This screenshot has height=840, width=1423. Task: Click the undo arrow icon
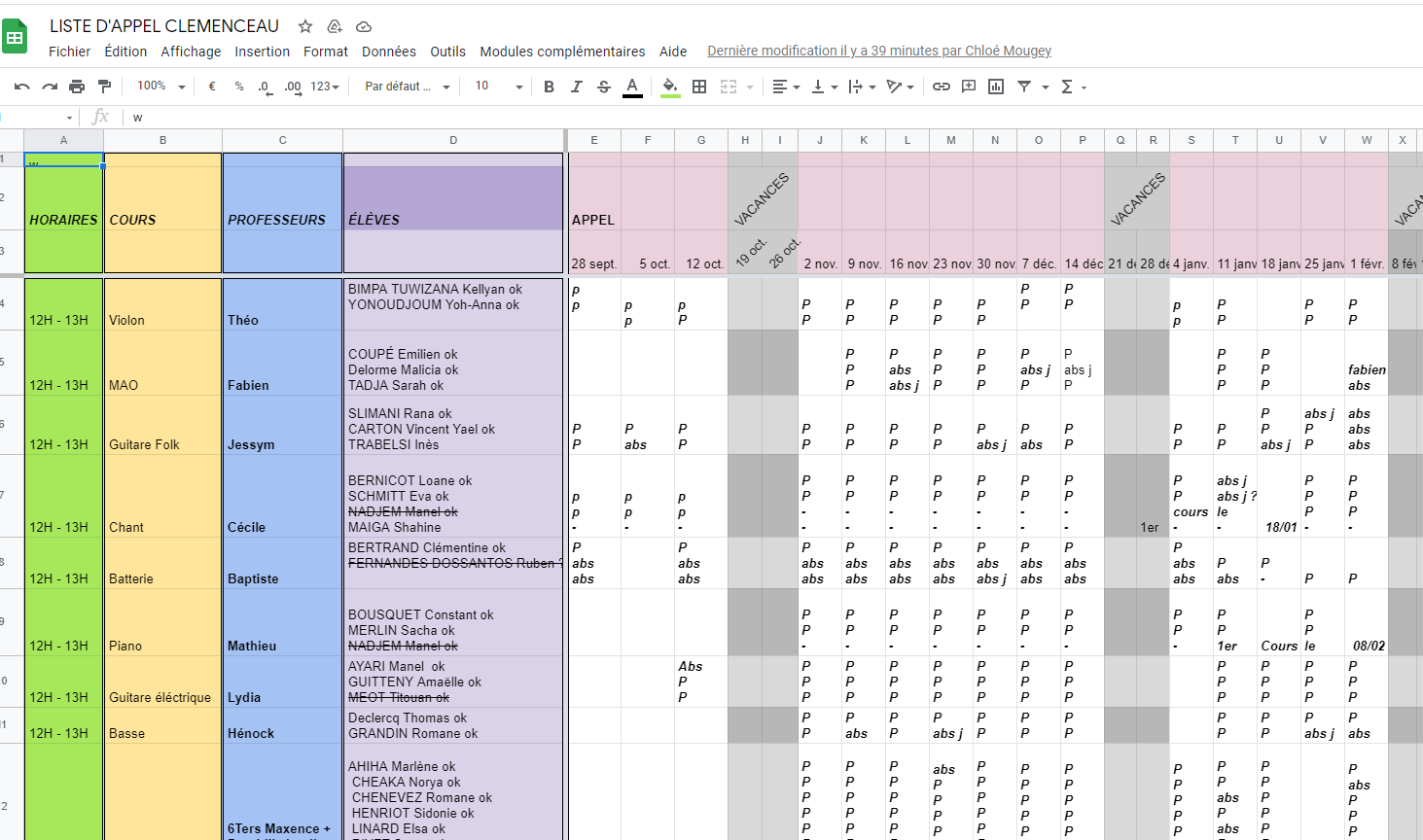click(x=22, y=87)
